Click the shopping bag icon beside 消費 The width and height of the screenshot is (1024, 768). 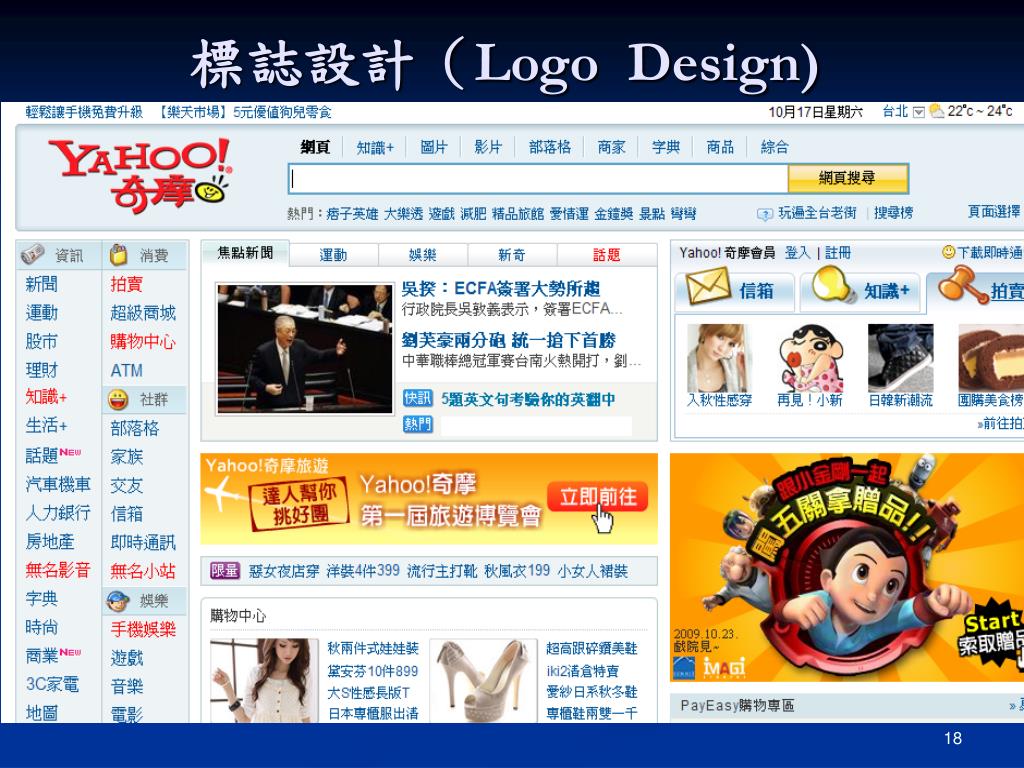(118, 254)
